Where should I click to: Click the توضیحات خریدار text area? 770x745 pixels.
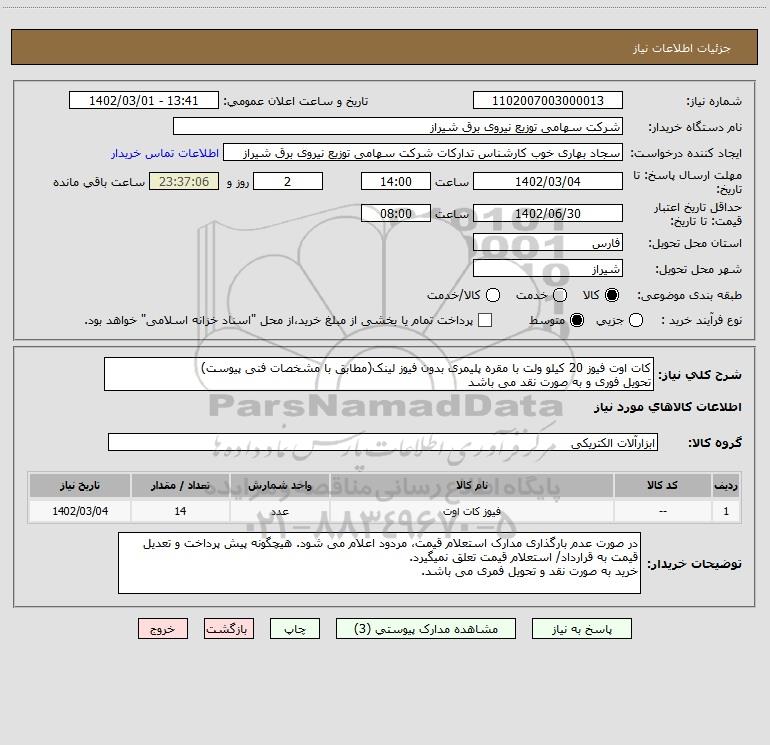click(379, 563)
